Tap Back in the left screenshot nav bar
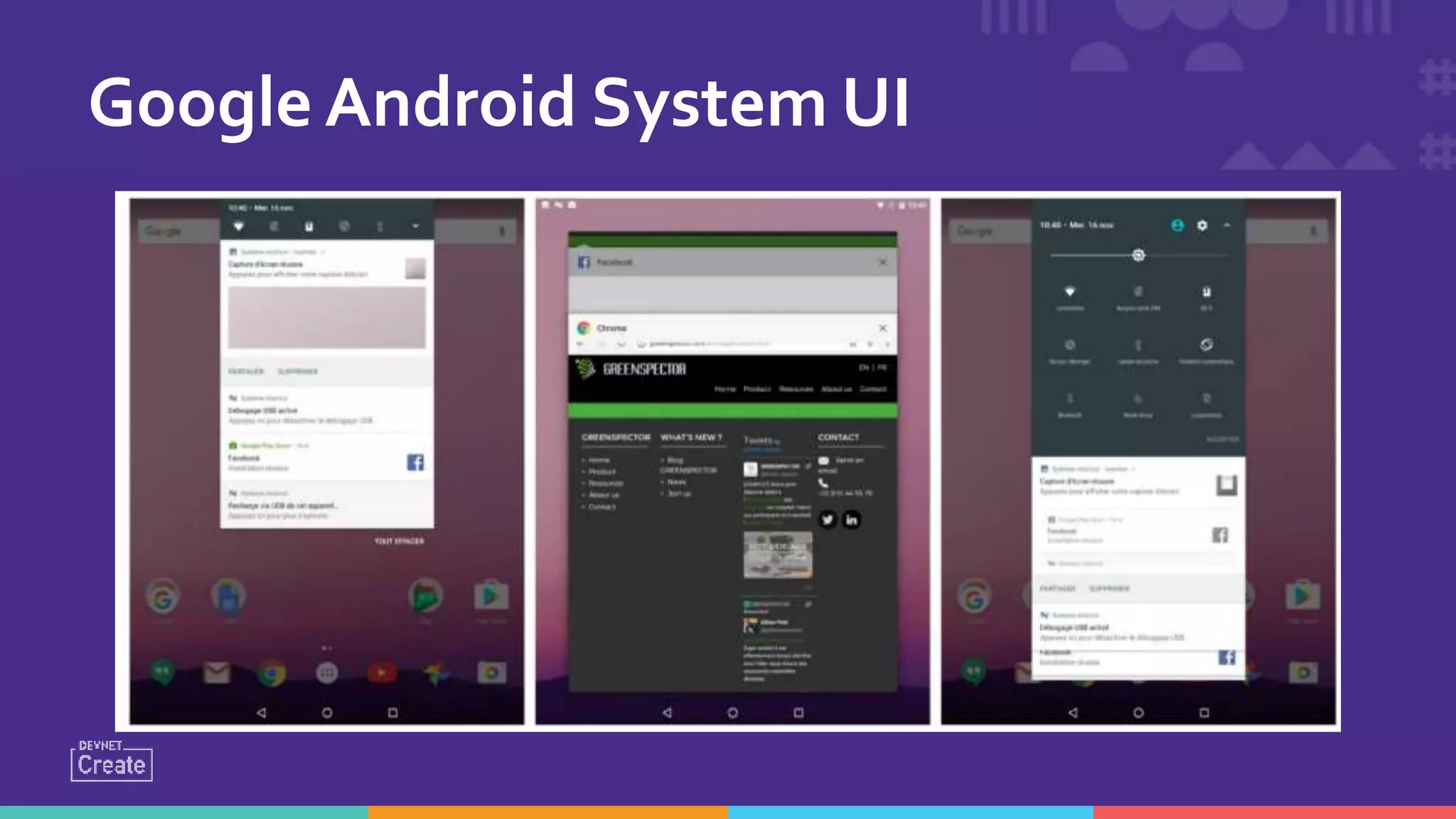Viewport: 1456px width, 819px height. (261, 712)
